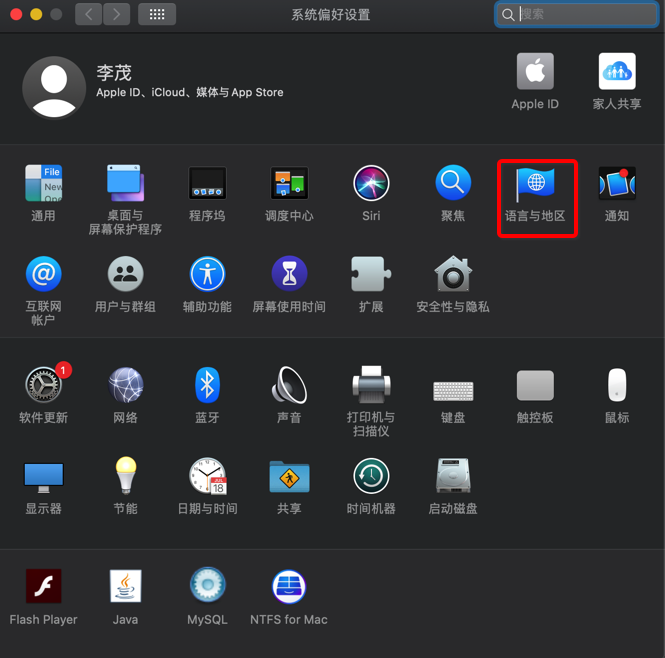Show all preferences grid button

157,14
